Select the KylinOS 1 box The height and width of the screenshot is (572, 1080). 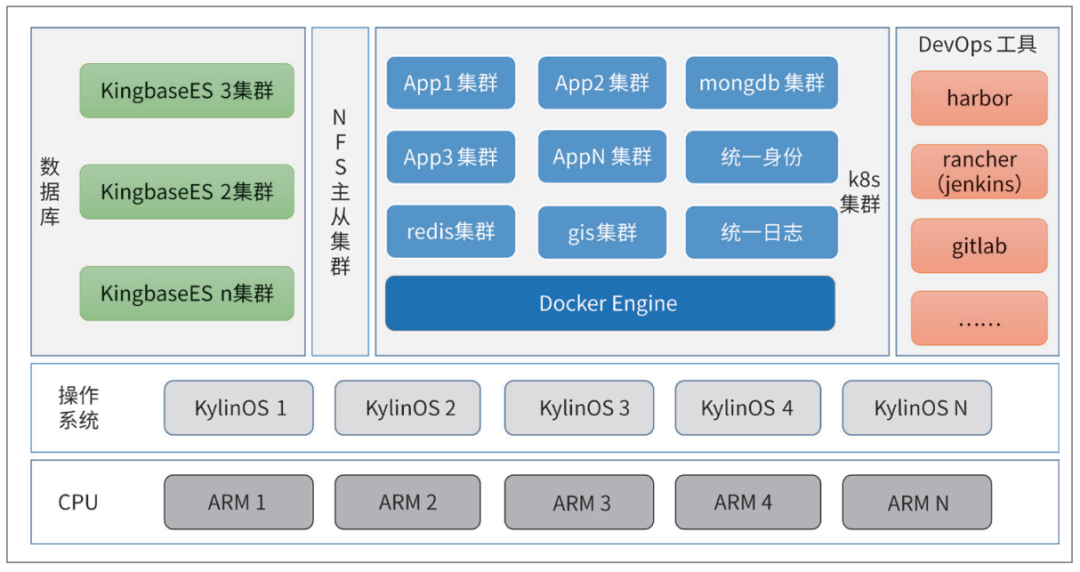(238, 408)
